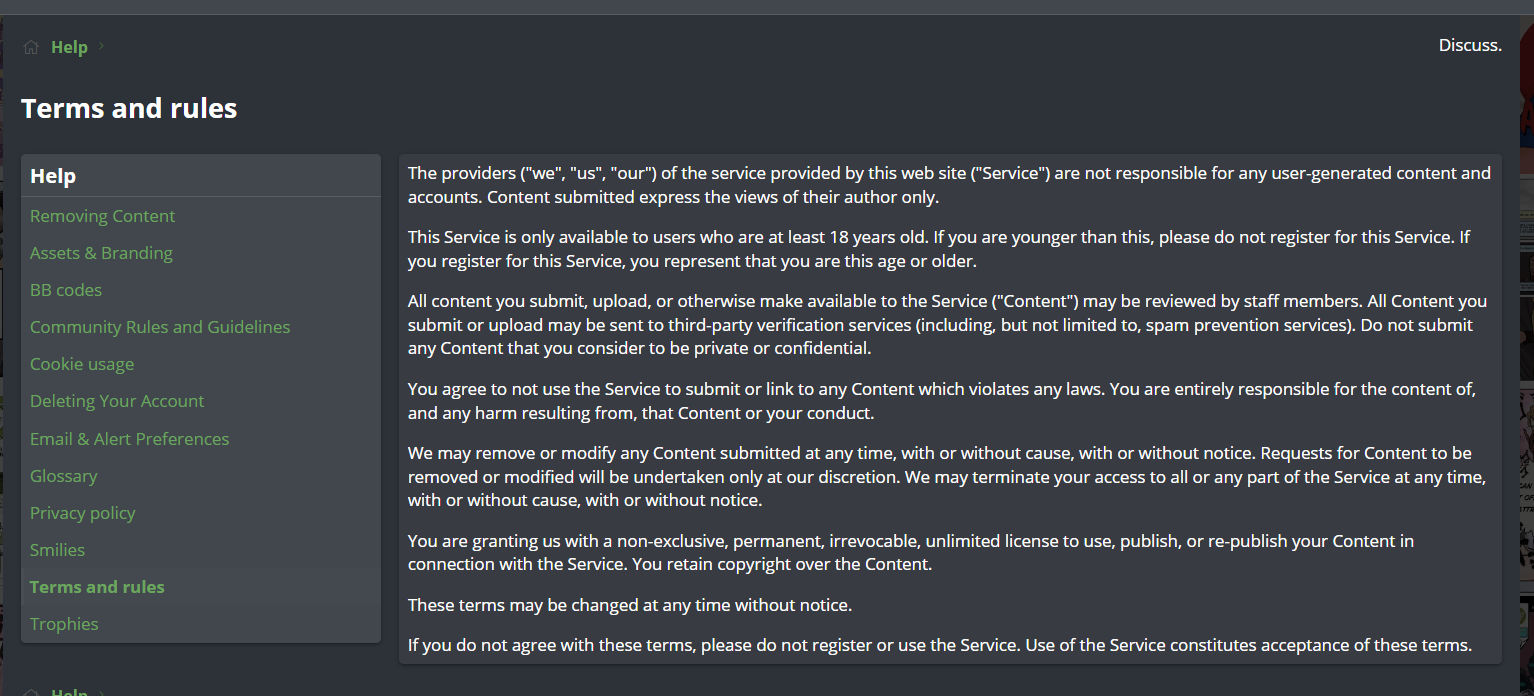Open the Privacy policy page
The width and height of the screenshot is (1534, 696).
[82, 513]
